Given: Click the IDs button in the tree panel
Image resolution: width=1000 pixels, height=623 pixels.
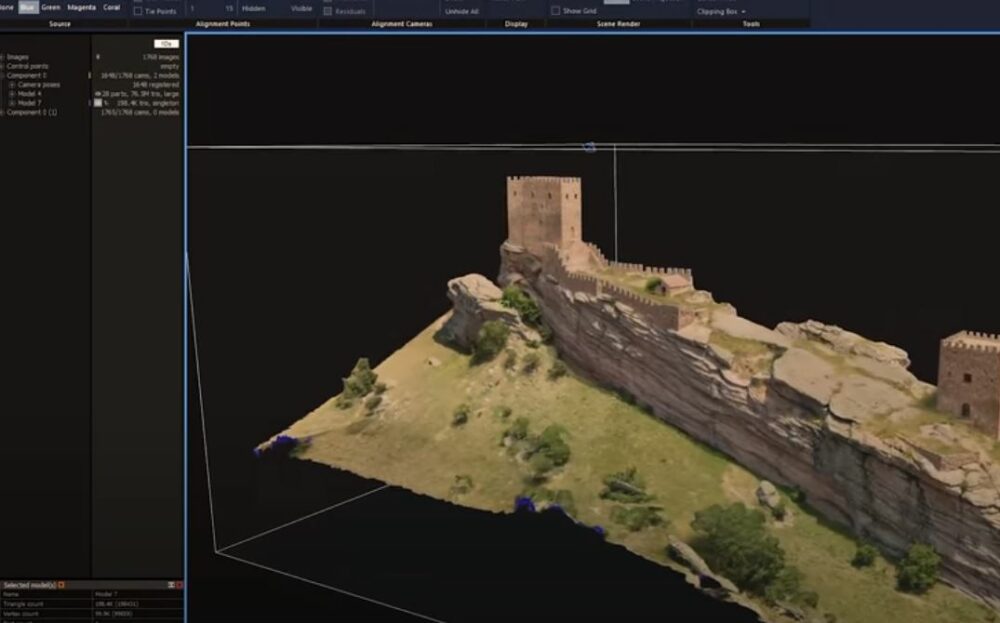Looking at the screenshot, I should tap(166, 44).
